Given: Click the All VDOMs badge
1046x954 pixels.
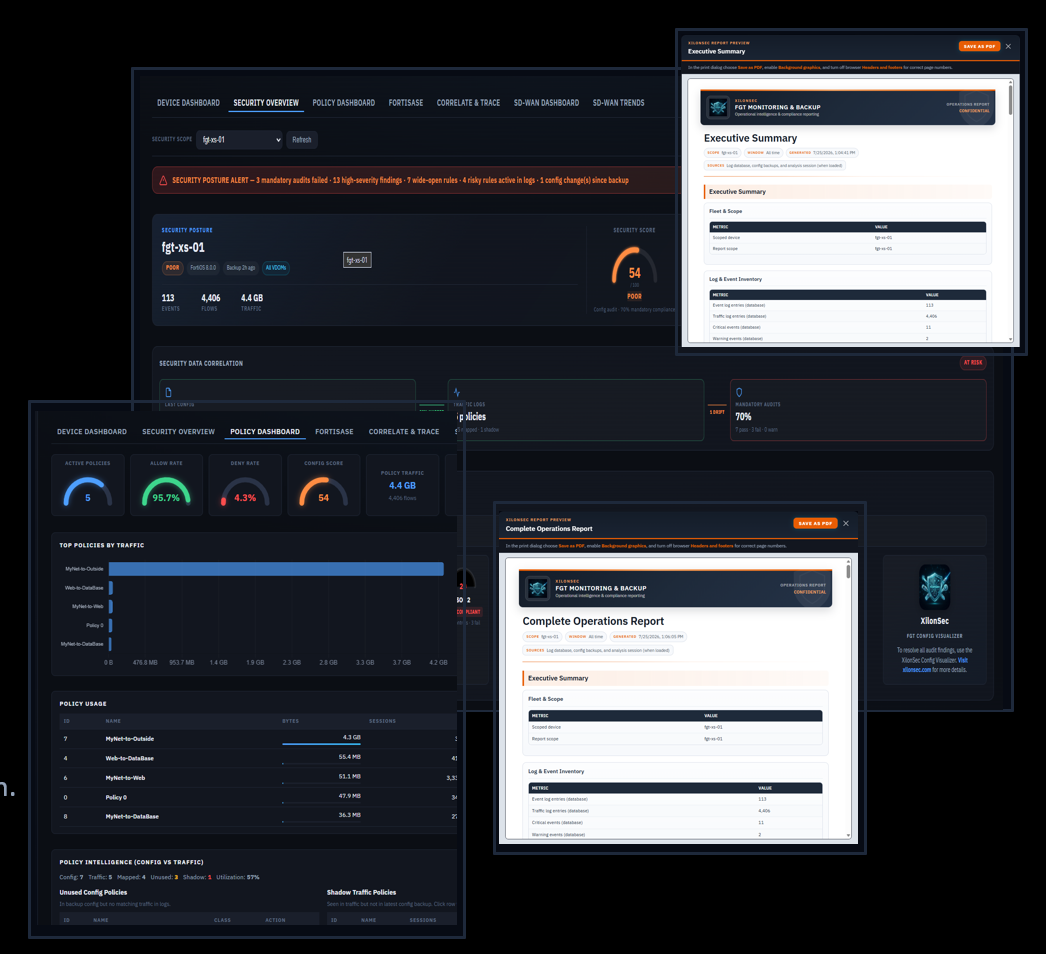Looking at the screenshot, I should coord(276,268).
